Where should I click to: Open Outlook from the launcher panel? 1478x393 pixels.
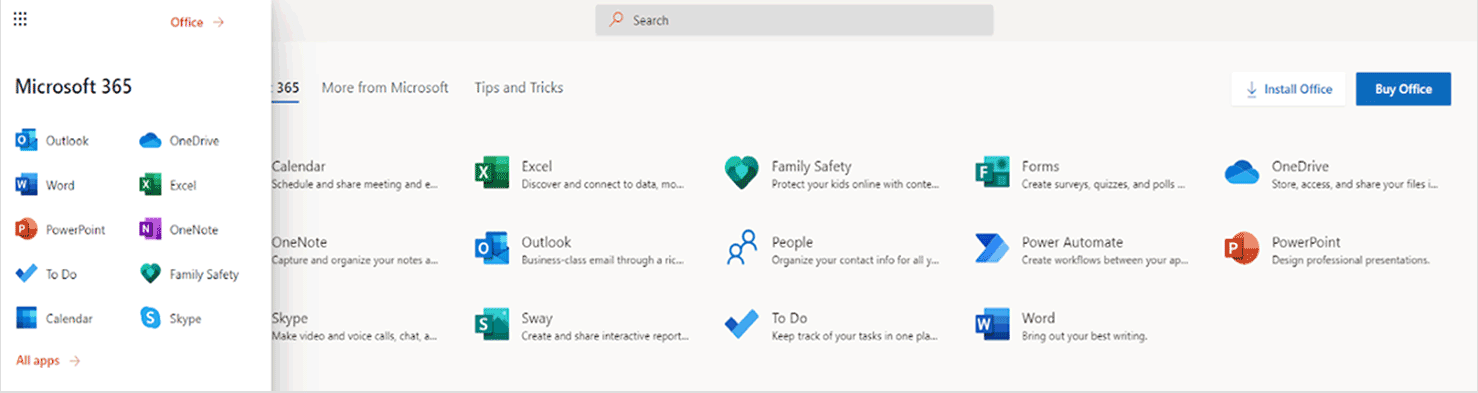(53, 141)
